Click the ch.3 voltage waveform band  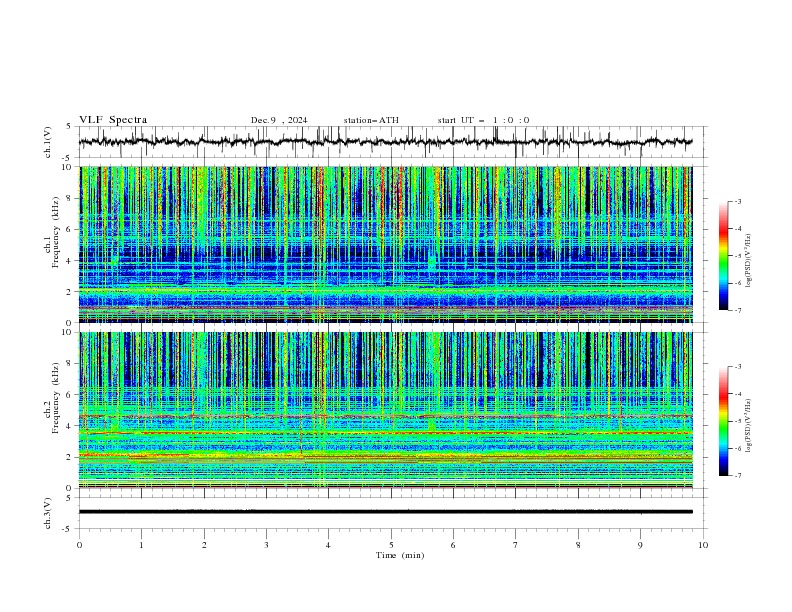click(x=385, y=512)
